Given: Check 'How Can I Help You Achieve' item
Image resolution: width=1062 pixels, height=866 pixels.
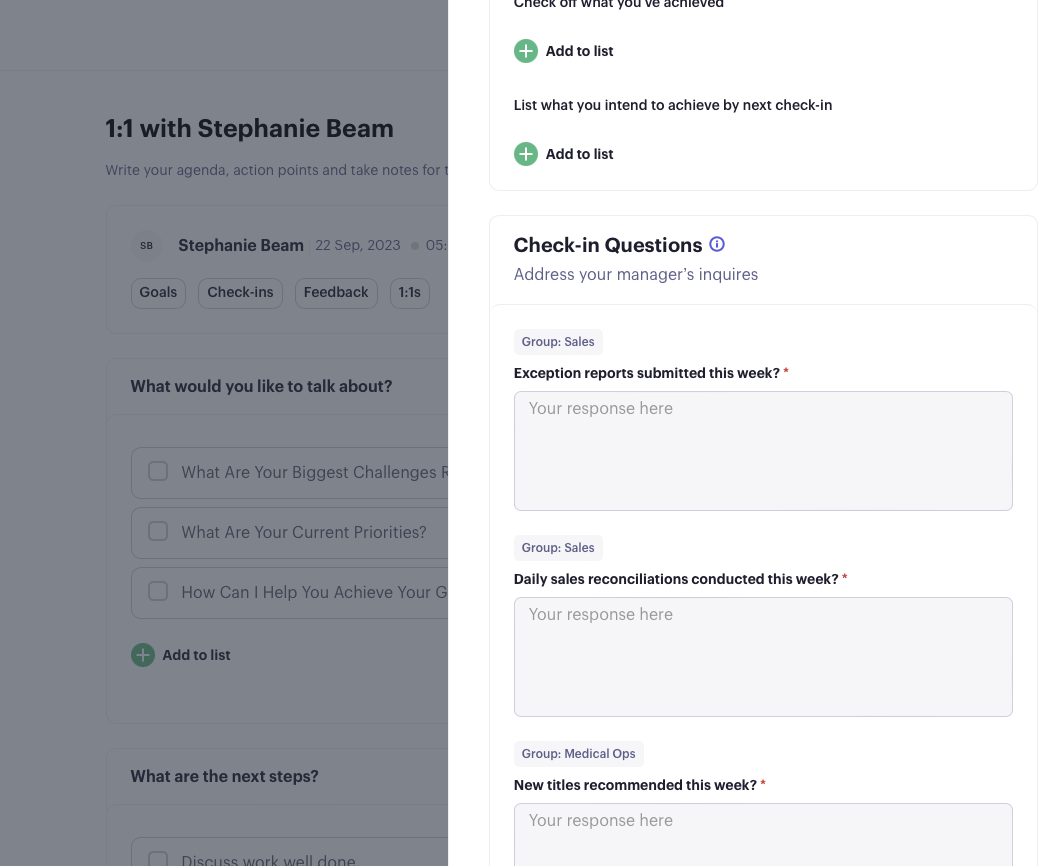Looking at the screenshot, I should 158,591.
